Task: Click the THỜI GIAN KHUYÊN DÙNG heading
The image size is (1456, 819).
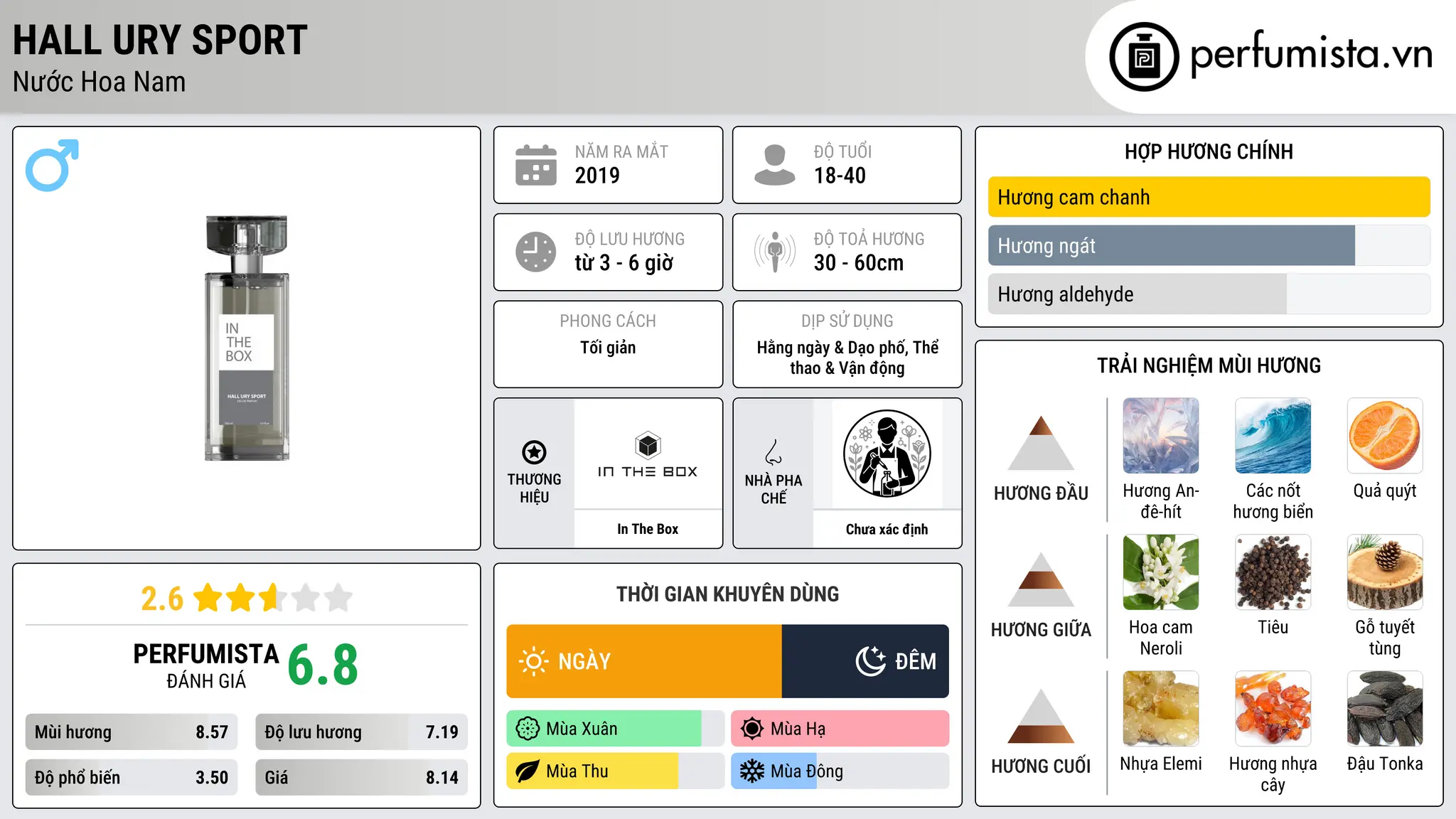Action: click(727, 594)
